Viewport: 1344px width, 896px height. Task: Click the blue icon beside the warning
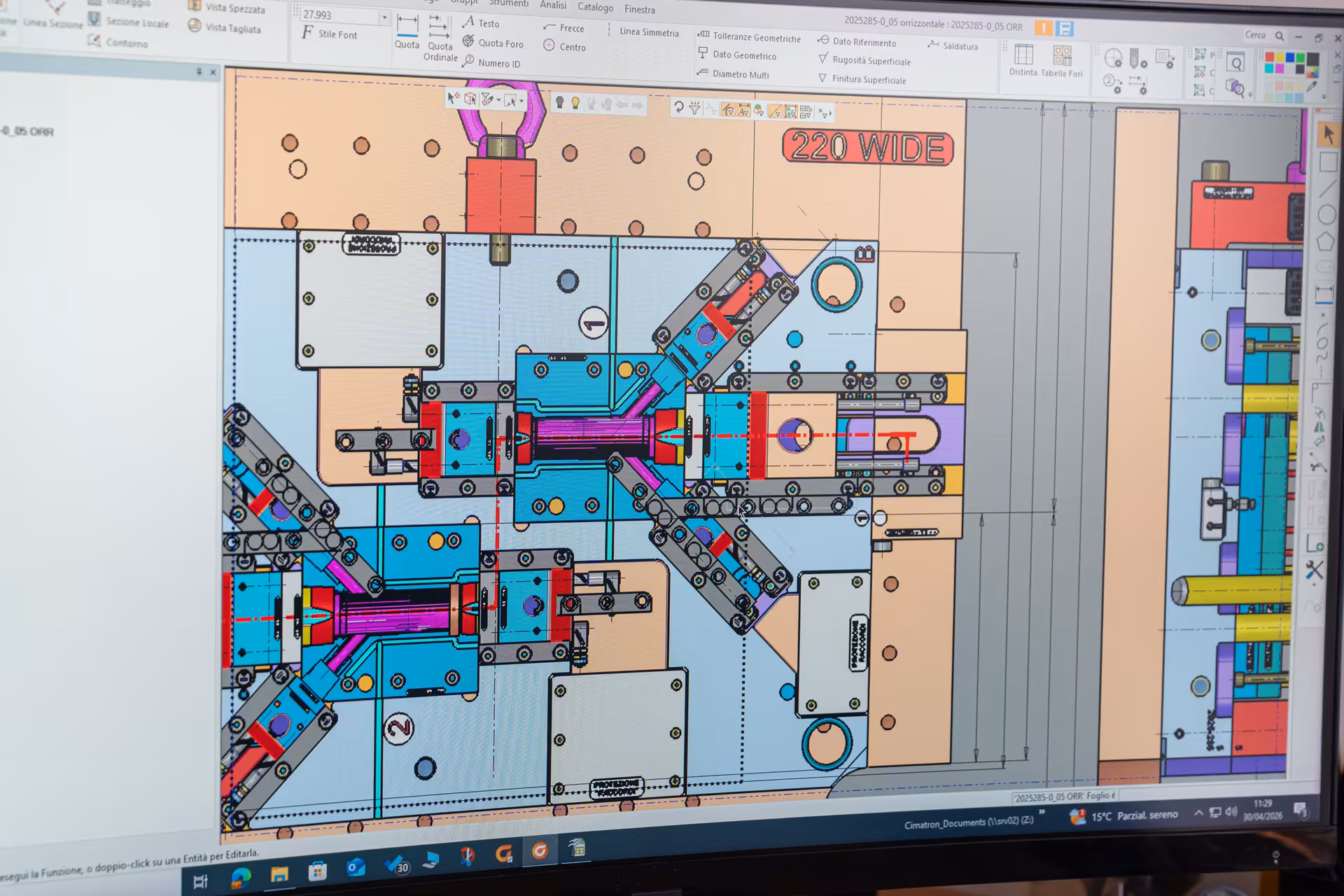pyautogui.click(x=1065, y=28)
